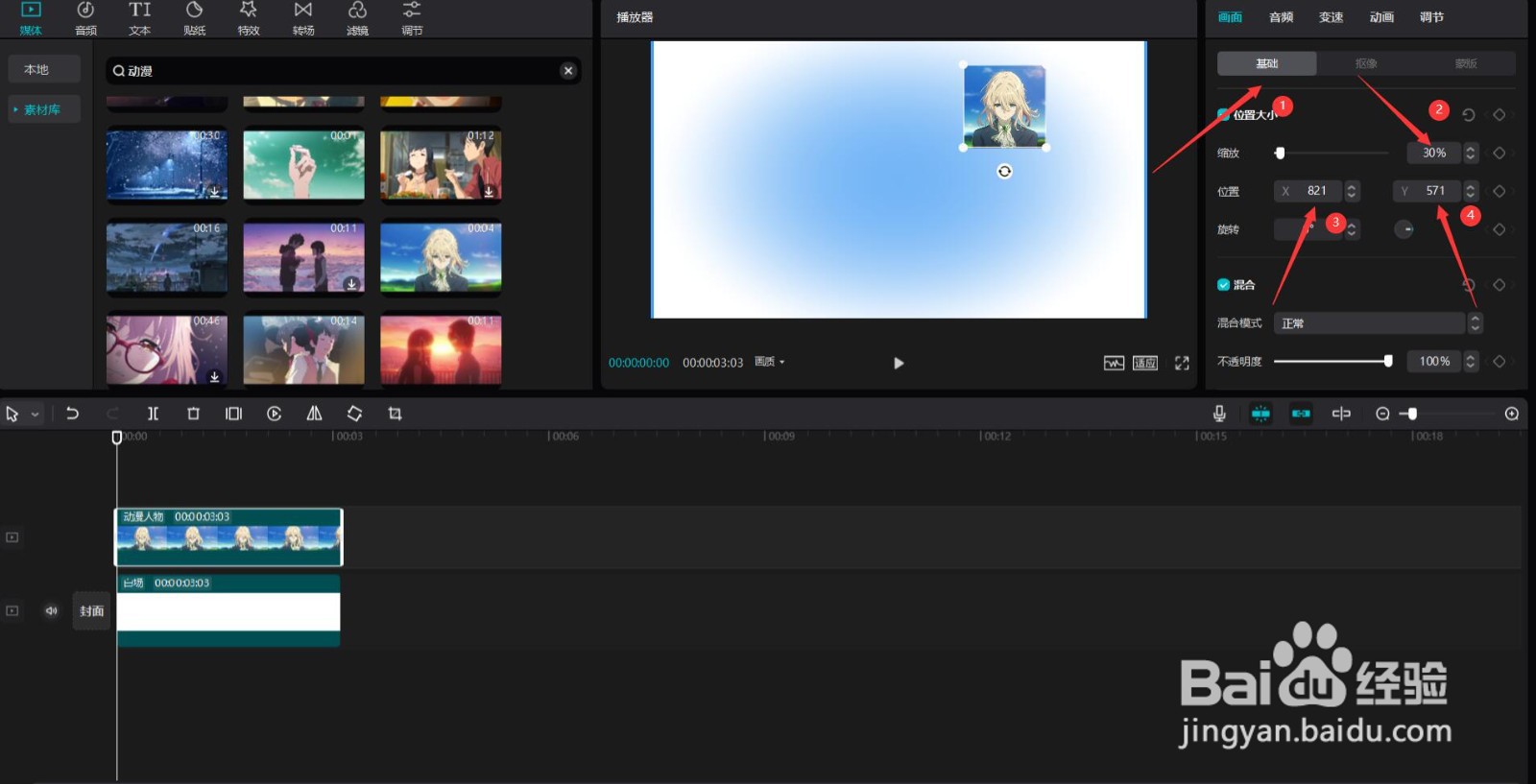Click the opacity percentage stepper
This screenshot has height=784, width=1536.
1471,361
